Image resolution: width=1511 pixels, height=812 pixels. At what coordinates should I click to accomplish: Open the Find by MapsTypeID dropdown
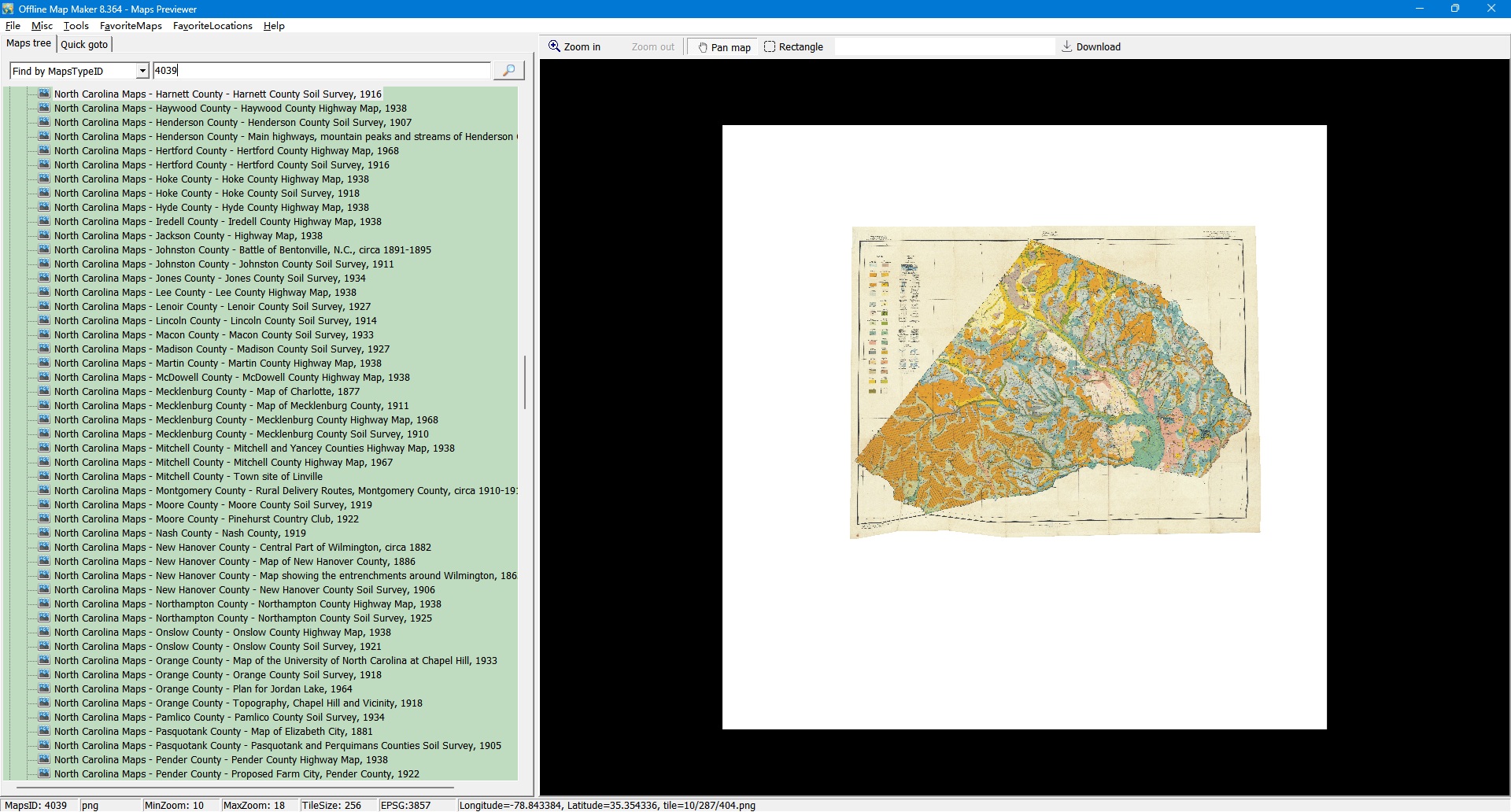click(x=142, y=71)
